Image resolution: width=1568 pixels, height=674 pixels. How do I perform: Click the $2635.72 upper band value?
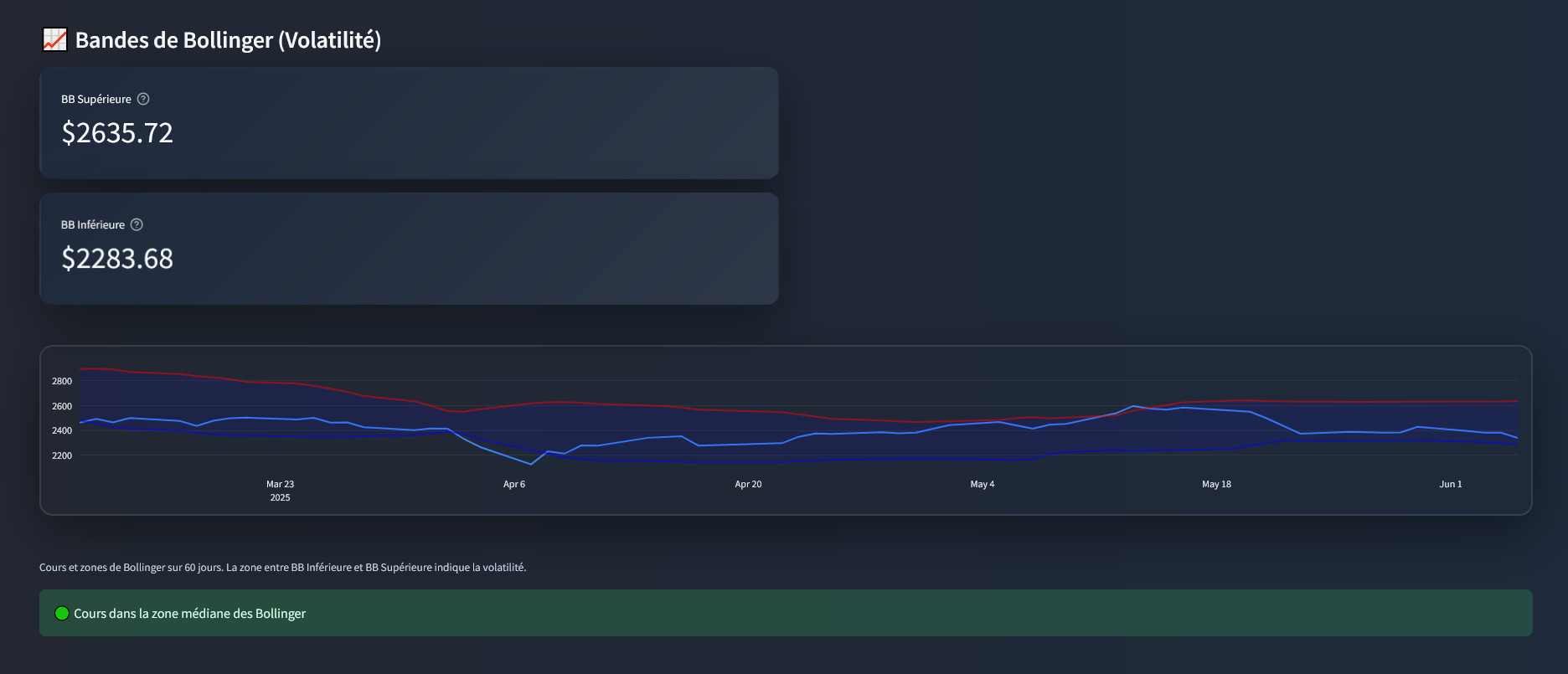coord(117,133)
